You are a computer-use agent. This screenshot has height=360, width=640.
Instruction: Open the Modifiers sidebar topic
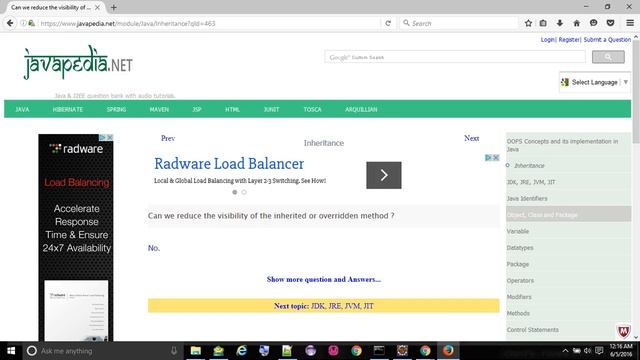pos(519,297)
